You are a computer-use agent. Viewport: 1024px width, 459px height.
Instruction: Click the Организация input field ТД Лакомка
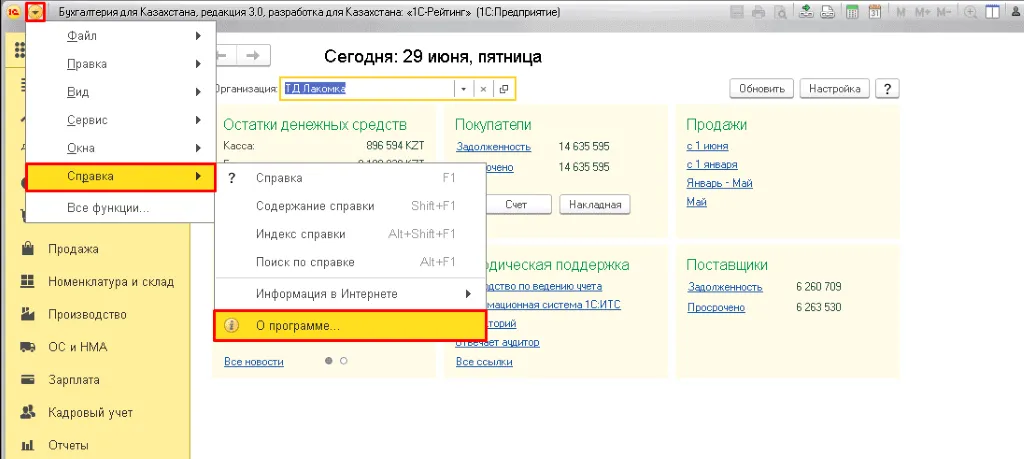pos(368,89)
